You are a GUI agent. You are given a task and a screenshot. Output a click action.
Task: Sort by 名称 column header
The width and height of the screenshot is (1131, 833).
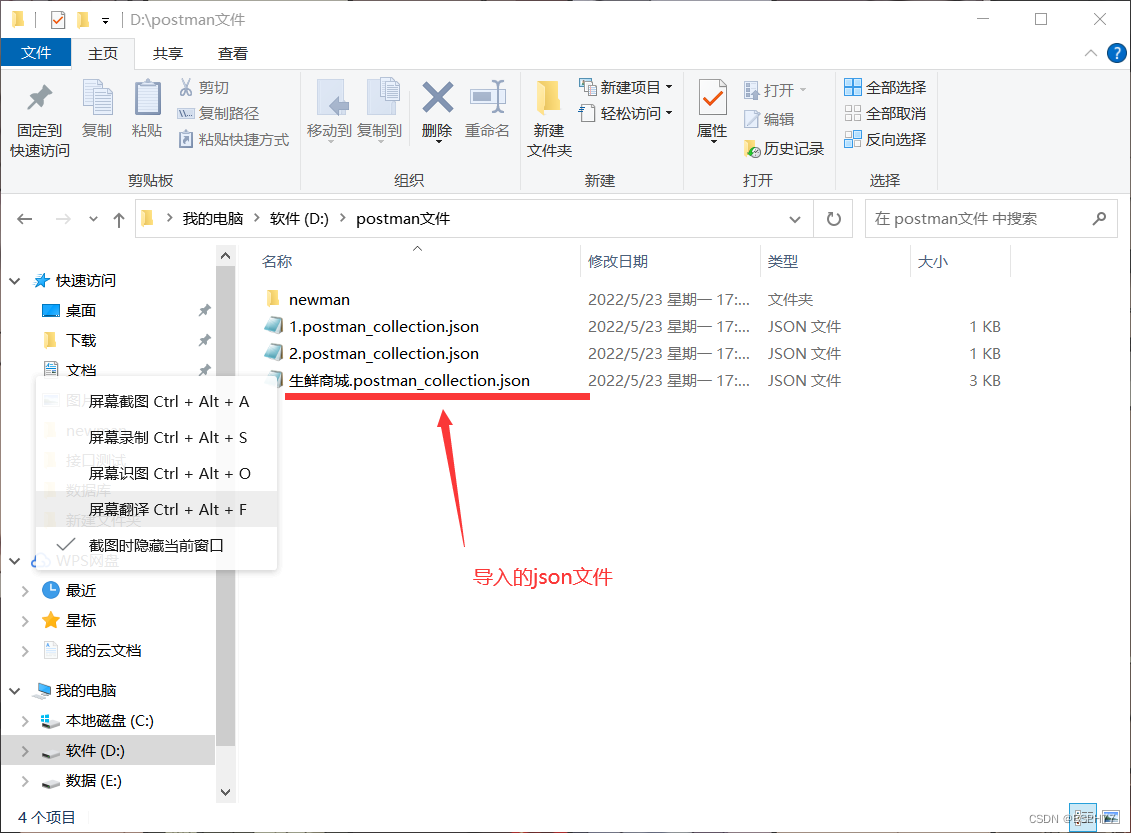click(277, 262)
